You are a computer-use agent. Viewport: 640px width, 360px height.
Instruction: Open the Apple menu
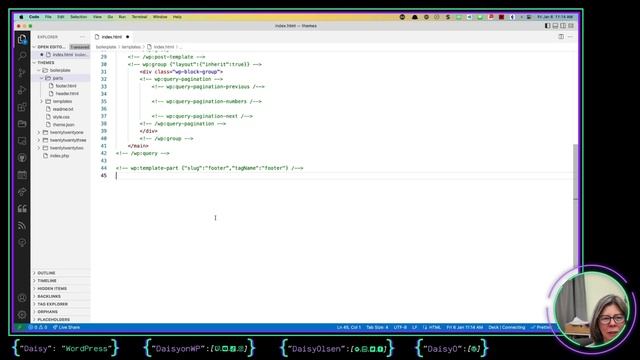tap(21, 17)
